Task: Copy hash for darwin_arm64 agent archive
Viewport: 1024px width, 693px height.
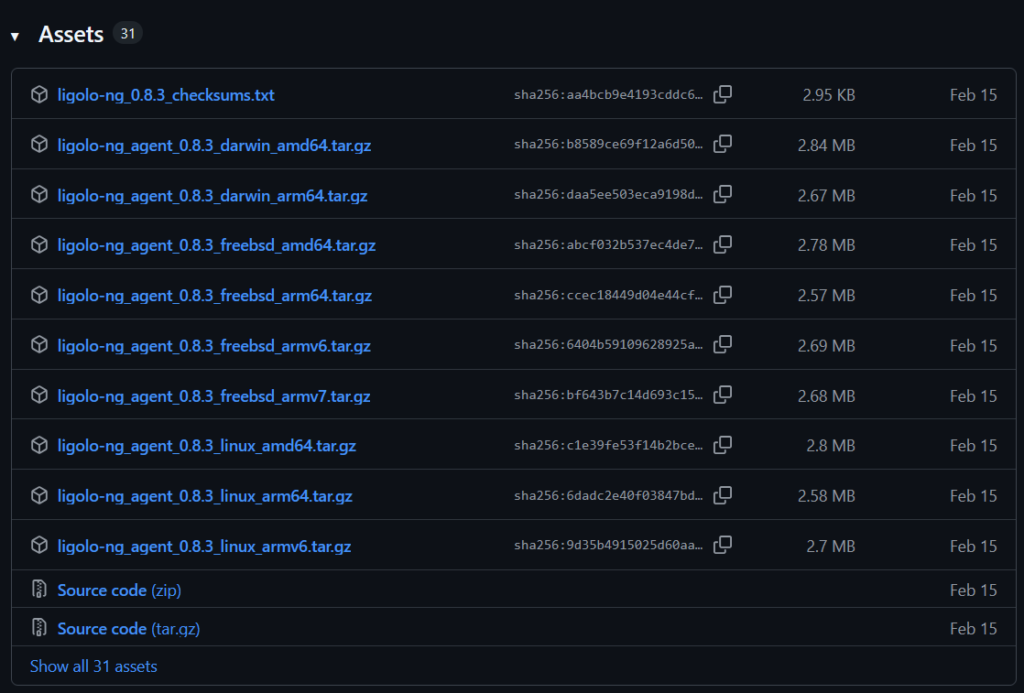Action: pyautogui.click(x=722, y=195)
